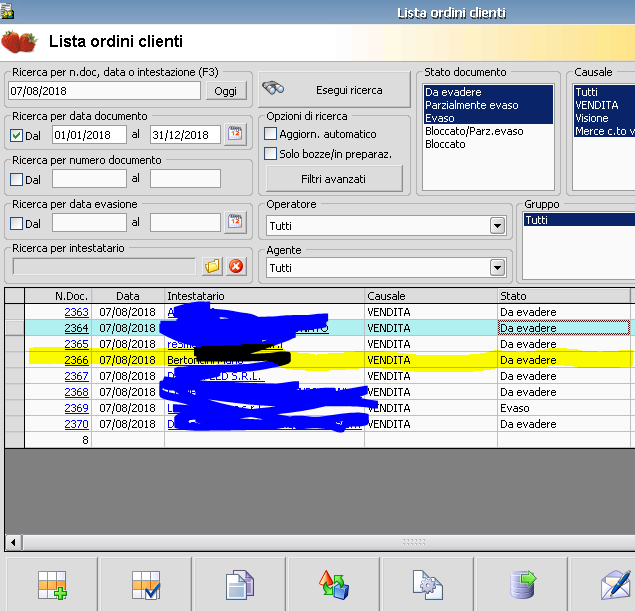Click the yellow folder icon for intestatario

pyautogui.click(x=212, y=266)
